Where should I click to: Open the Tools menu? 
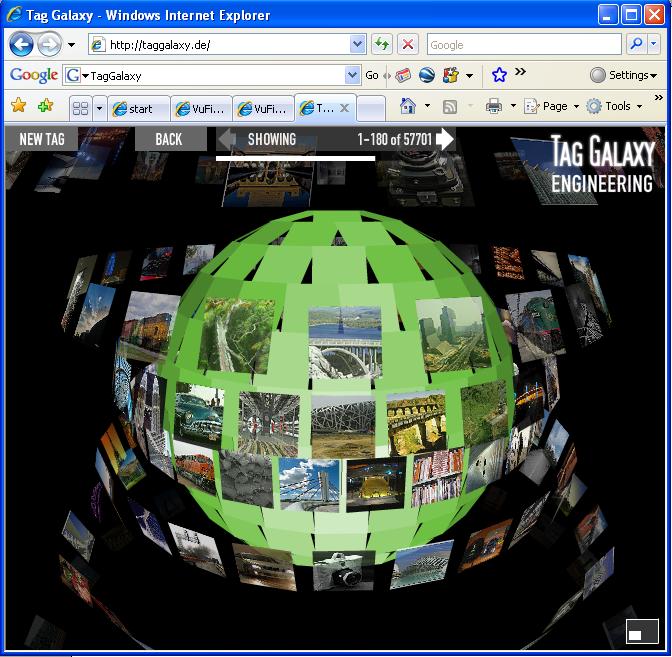614,106
